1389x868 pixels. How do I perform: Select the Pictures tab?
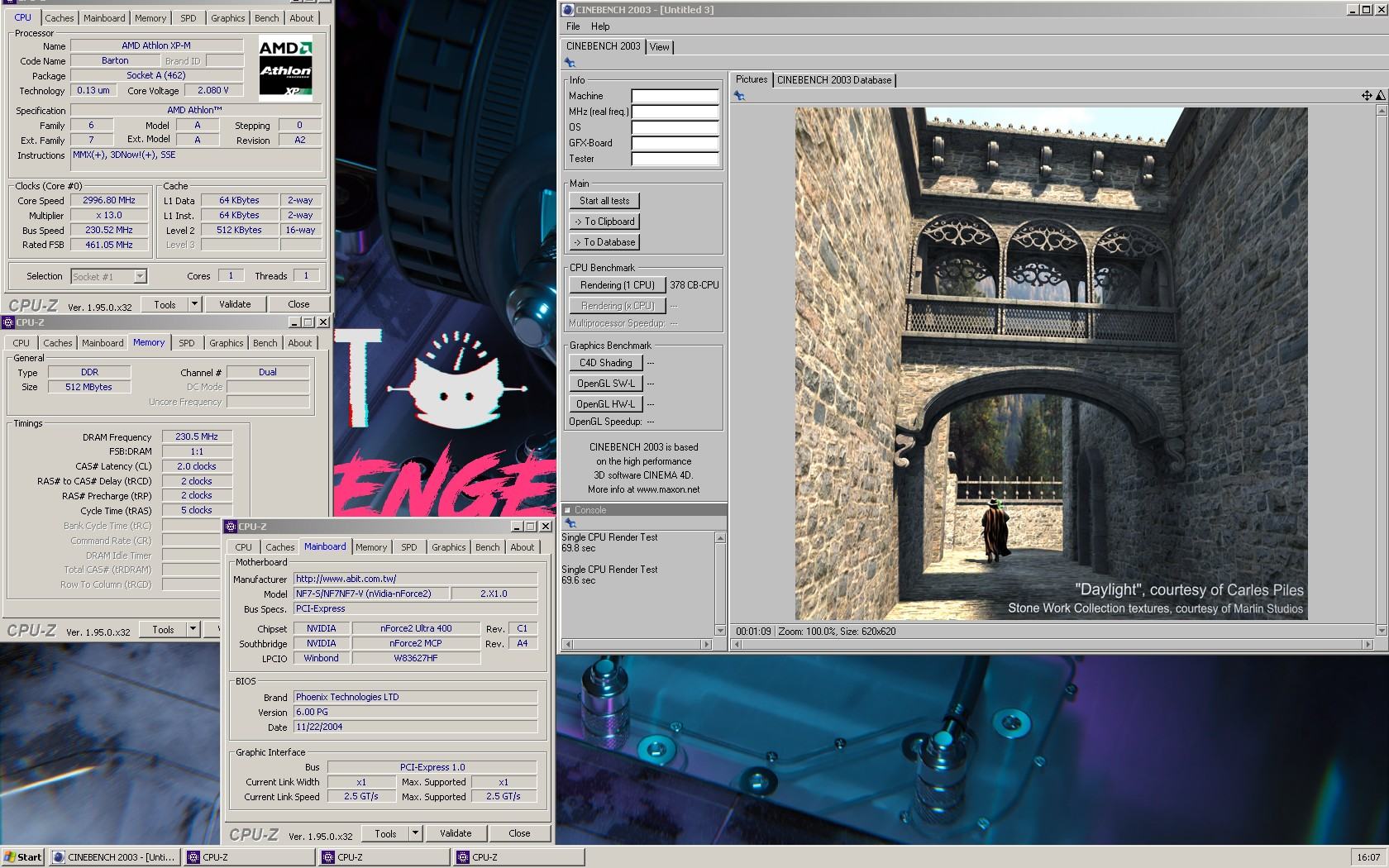pyautogui.click(x=752, y=79)
